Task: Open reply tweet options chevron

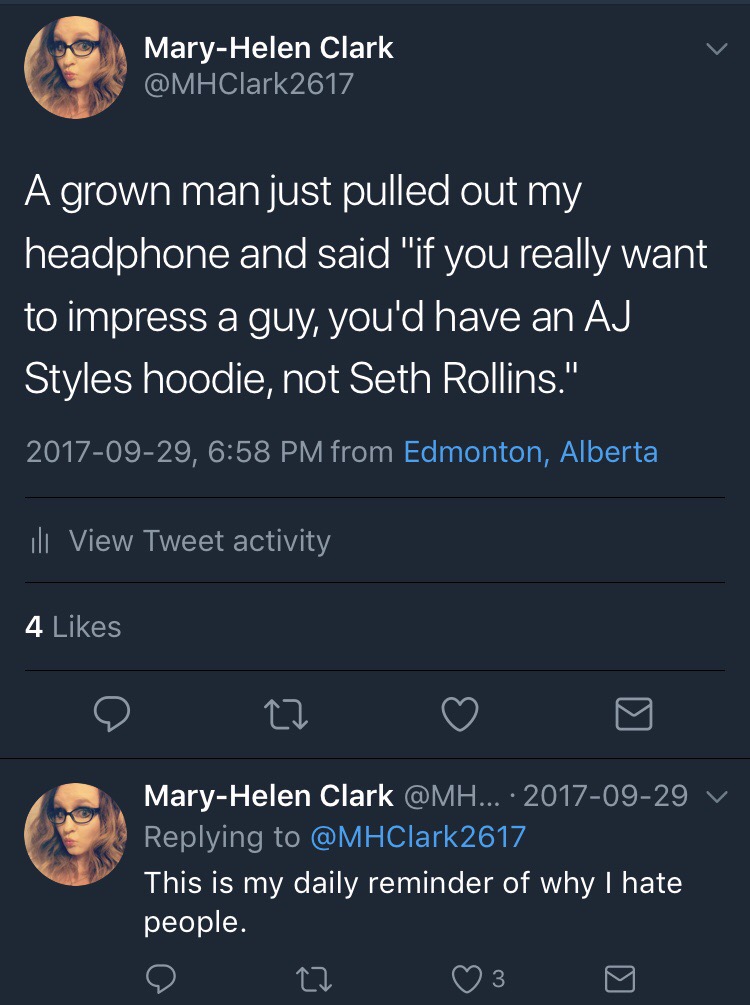Action: pos(716,797)
